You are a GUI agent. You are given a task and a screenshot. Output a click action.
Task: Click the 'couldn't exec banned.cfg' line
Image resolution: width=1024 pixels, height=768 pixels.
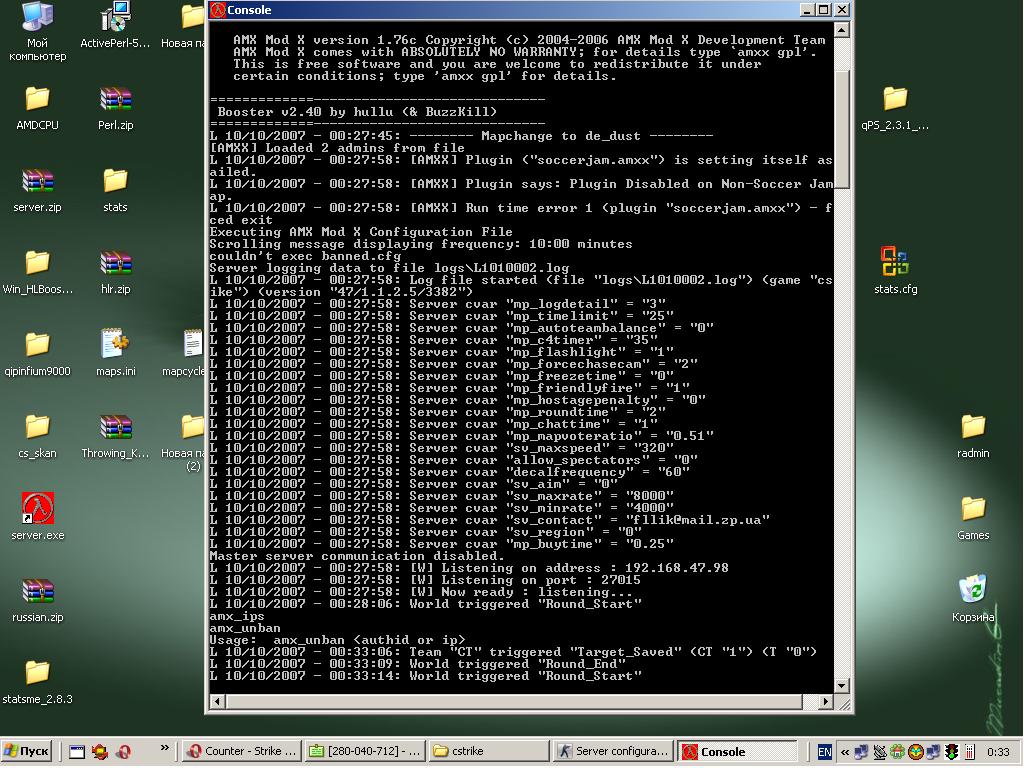pyautogui.click(x=305, y=256)
